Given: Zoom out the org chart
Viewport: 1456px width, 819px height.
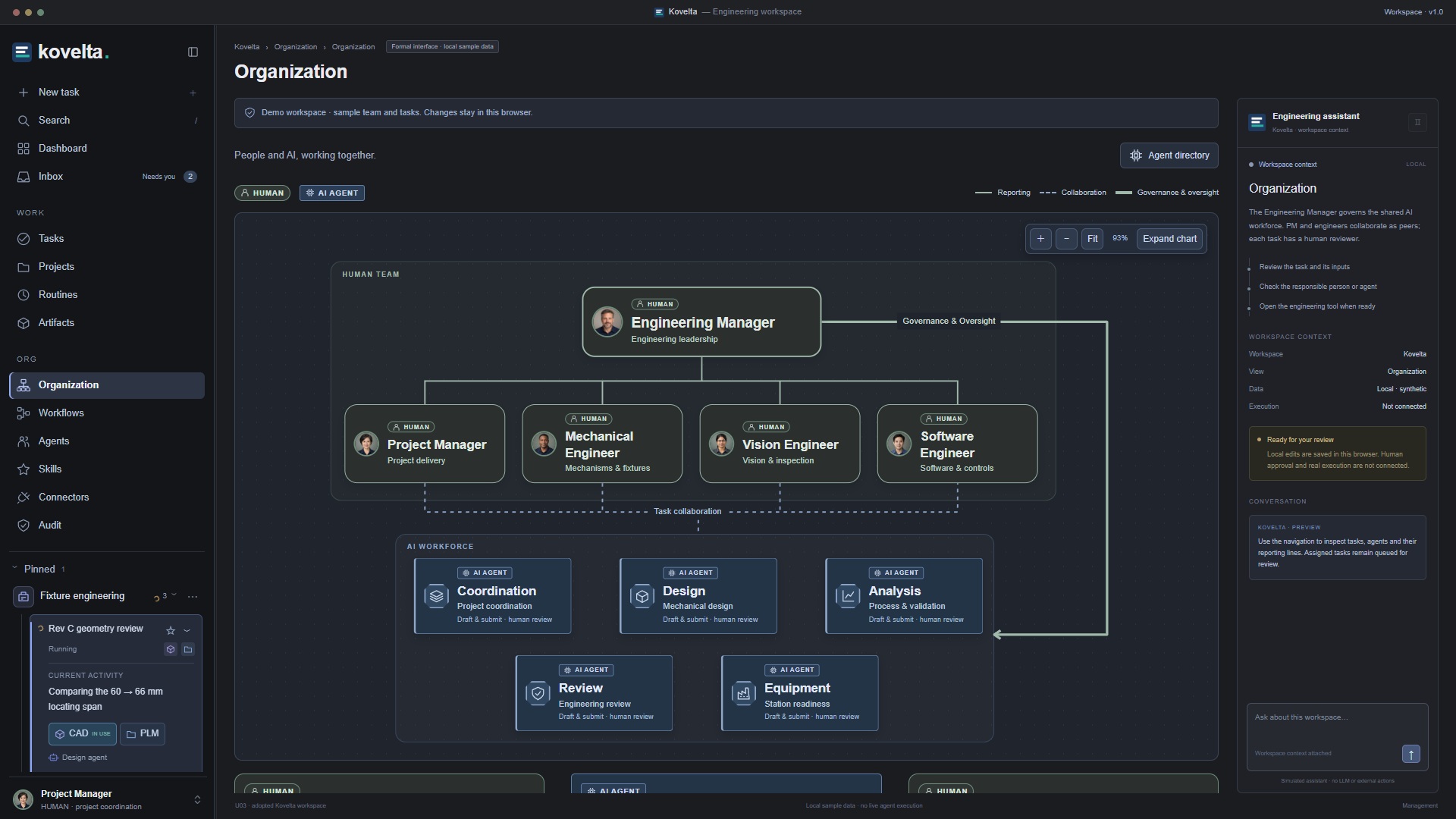Looking at the screenshot, I should (x=1066, y=239).
